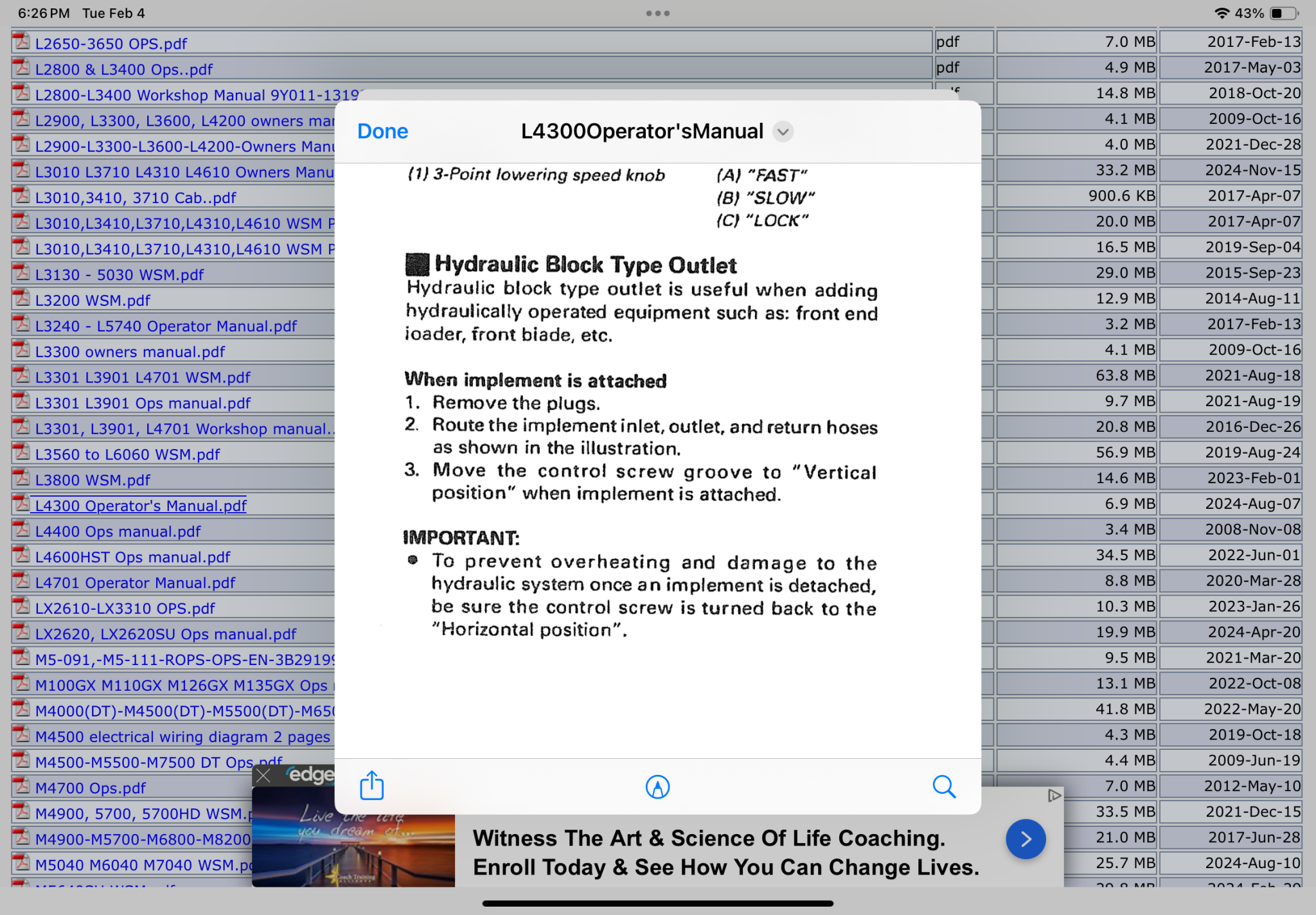Click PDF icon beside L3800 WSM.pdf
The width and height of the screenshot is (1316, 915).
point(22,479)
